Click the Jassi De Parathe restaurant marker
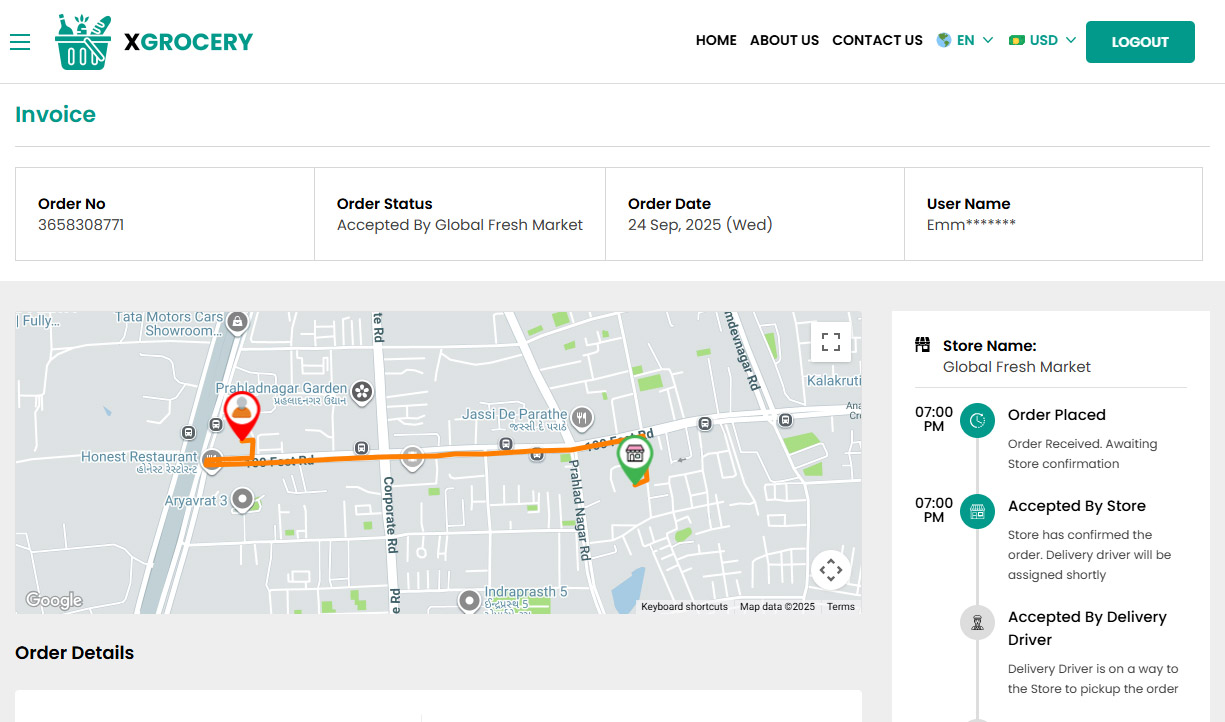 [582, 417]
